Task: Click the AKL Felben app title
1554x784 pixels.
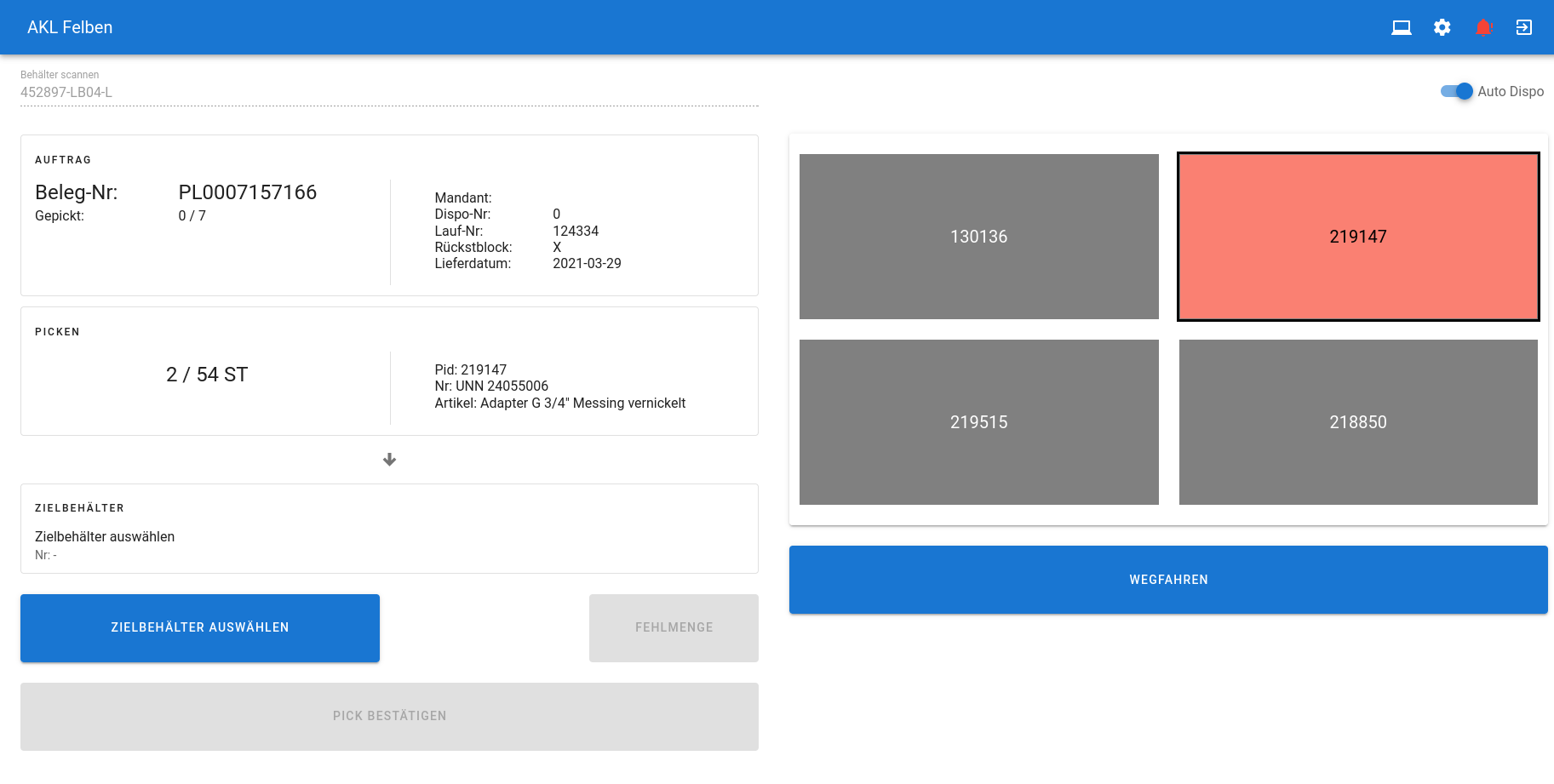Action: [x=70, y=27]
